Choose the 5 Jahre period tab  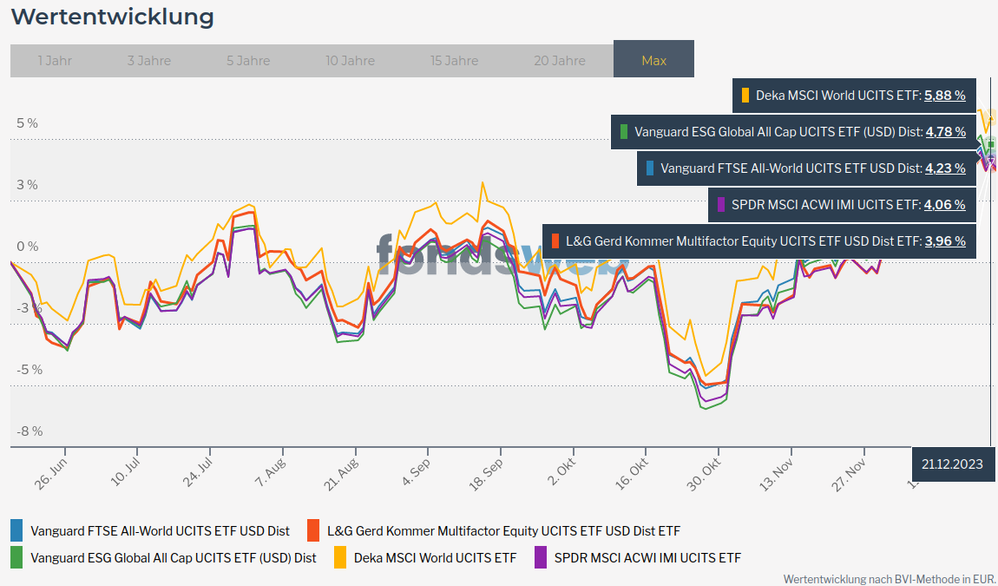click(248, 61)
